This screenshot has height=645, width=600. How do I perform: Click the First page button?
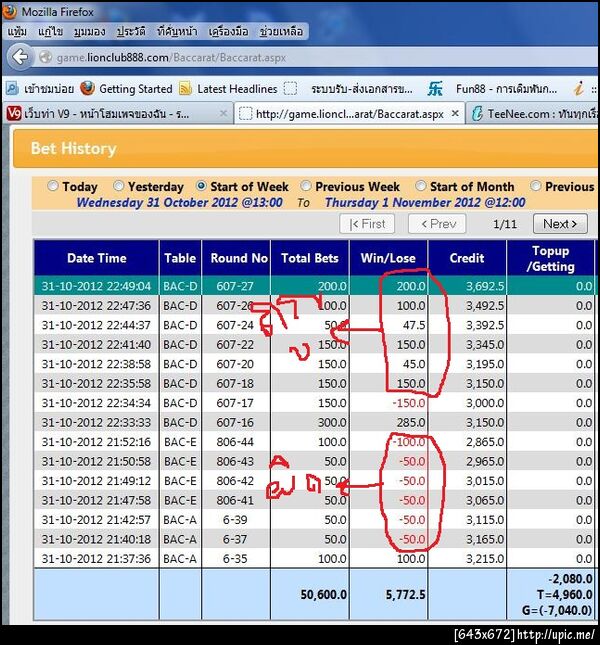coord(367,224)
